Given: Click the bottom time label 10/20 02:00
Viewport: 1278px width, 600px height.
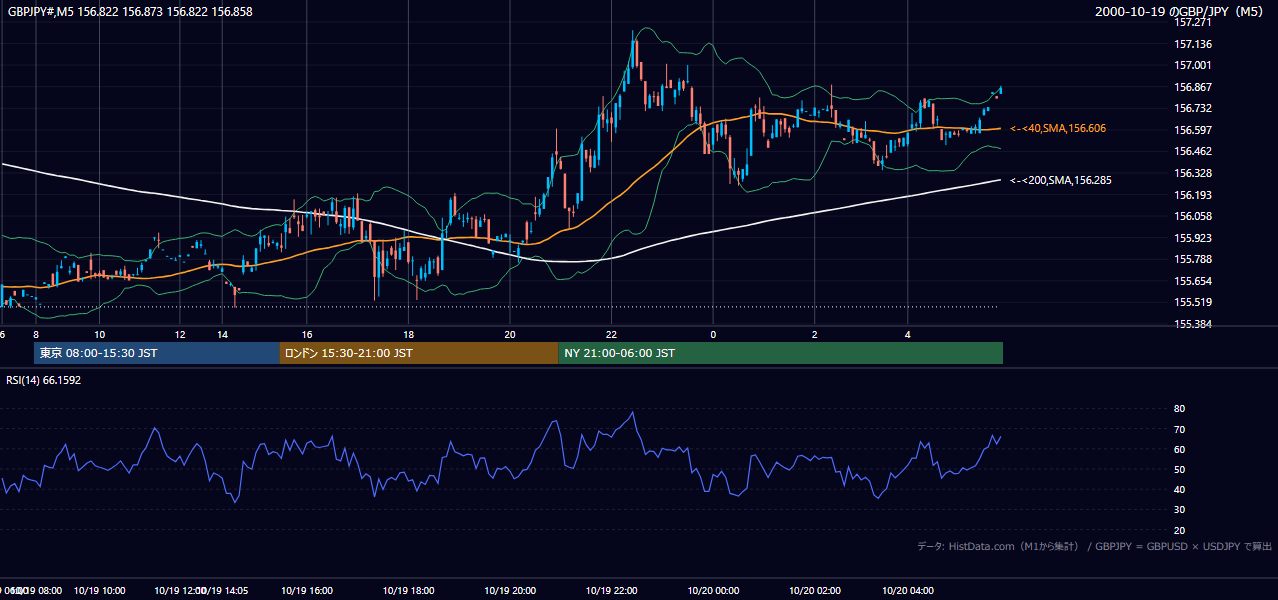Looking at the screenshot, I should 815,590.
